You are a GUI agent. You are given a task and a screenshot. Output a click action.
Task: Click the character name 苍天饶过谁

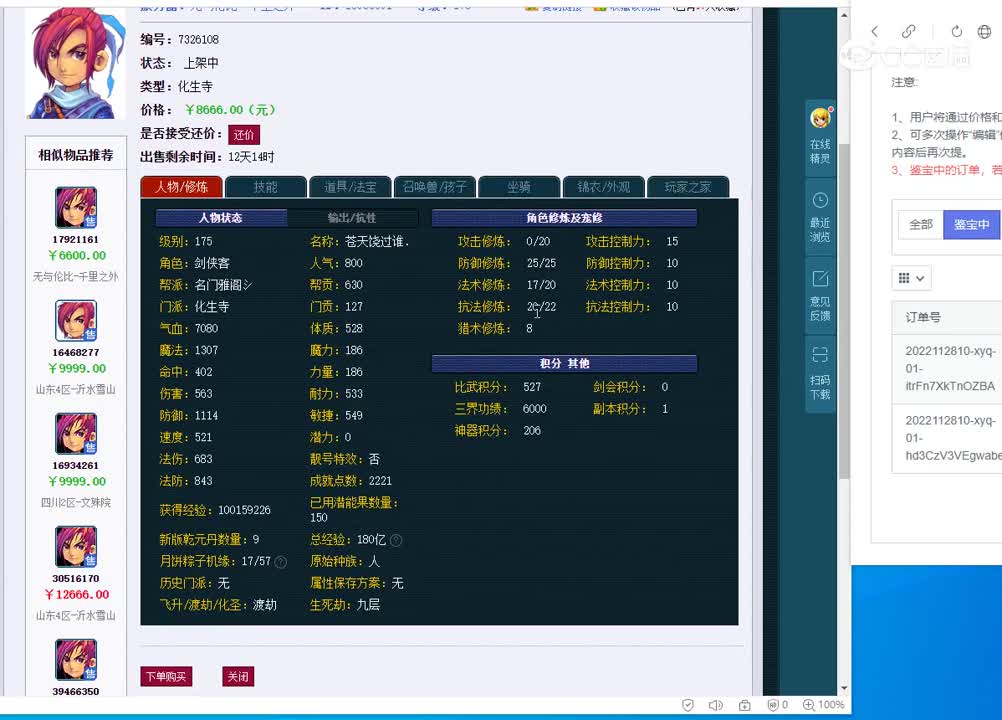click(376, 241)
